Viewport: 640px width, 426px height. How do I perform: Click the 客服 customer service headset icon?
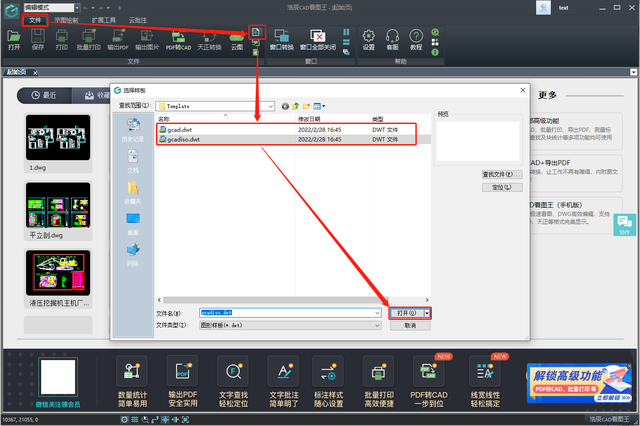pos(392,40)
